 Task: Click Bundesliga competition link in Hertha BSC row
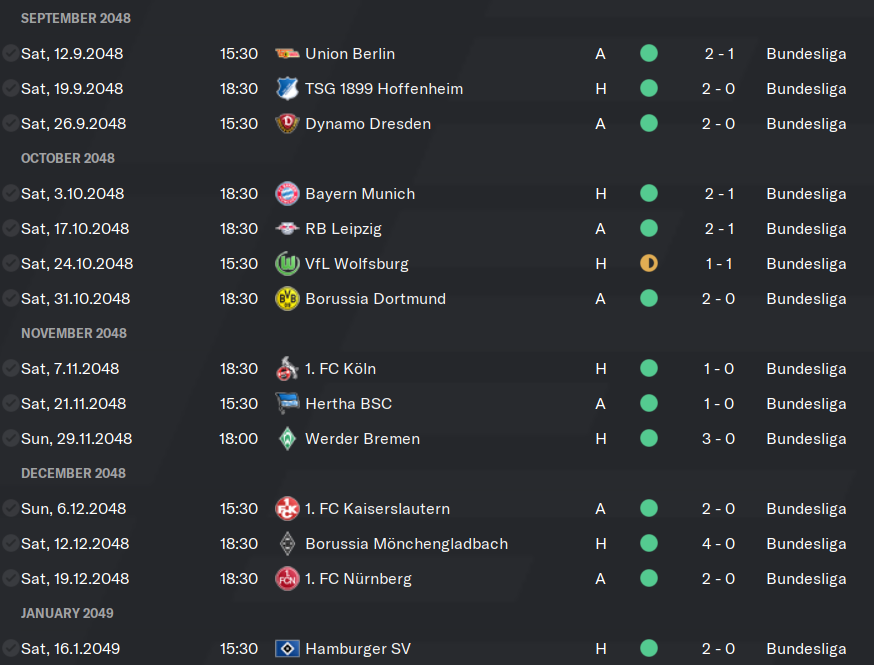pyautogui.click(x=806, y=404)
